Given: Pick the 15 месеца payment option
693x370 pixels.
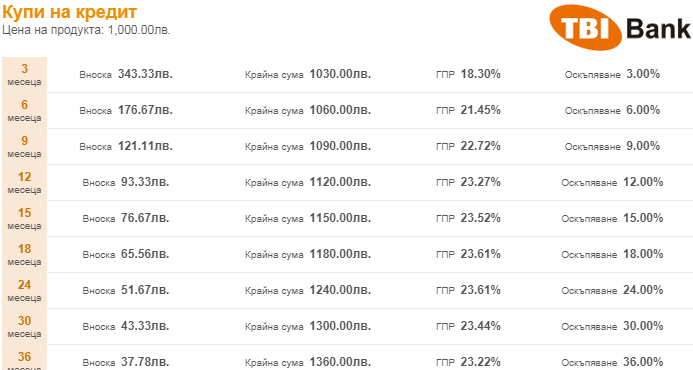Looking at the screenshot, I should coord(24,219).
